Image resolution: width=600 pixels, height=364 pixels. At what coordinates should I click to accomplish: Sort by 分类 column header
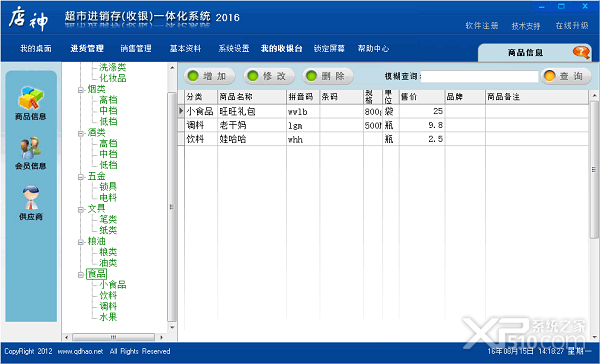[x=201, y=97]
